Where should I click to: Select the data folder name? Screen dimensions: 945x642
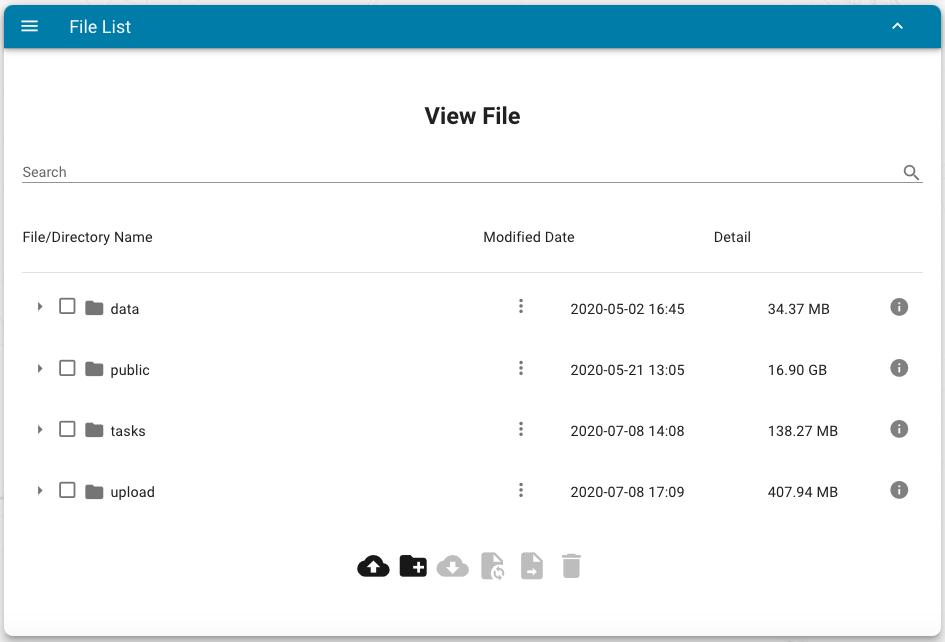[x=125, y=309]
